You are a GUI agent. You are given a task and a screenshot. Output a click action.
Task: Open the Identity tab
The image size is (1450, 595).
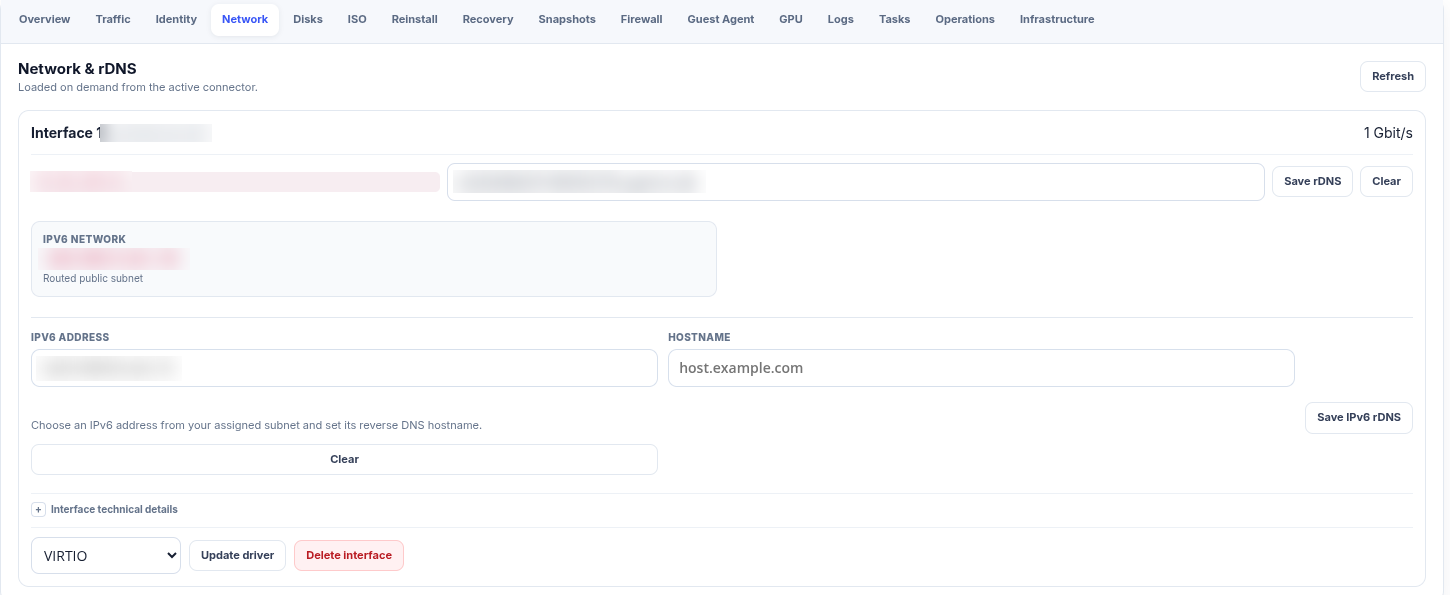pyautogui.click(x=176, y=19)
